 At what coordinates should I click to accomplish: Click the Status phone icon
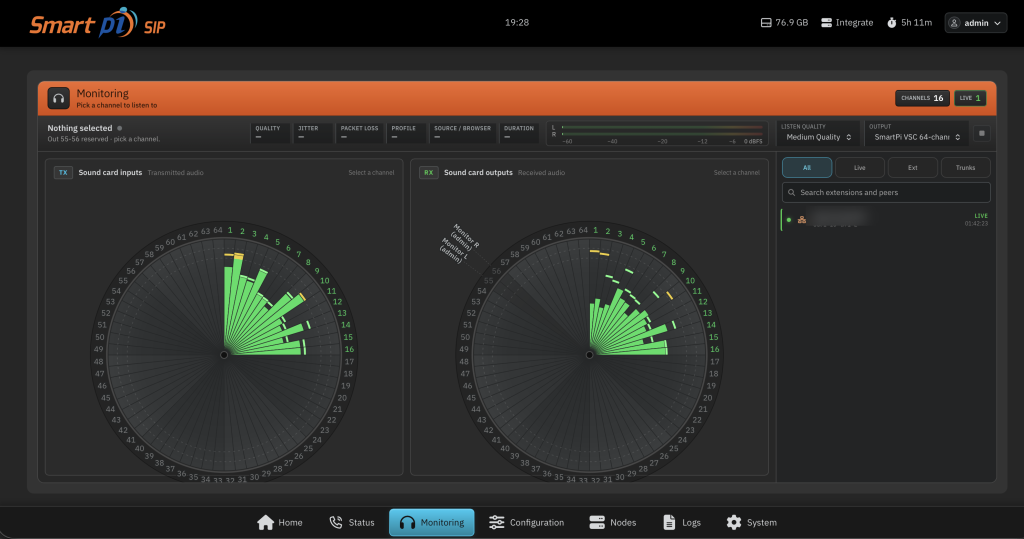(x=336, y=523)
